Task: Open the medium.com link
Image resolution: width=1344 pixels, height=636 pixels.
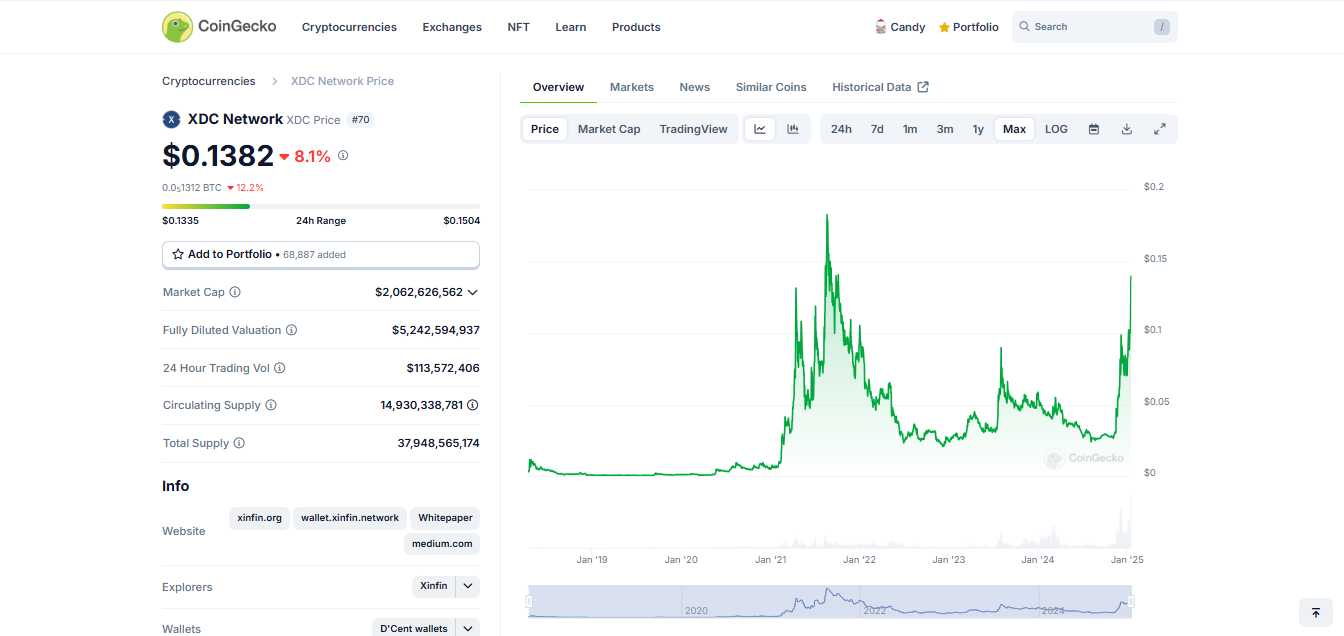Action: coord(442,544)
